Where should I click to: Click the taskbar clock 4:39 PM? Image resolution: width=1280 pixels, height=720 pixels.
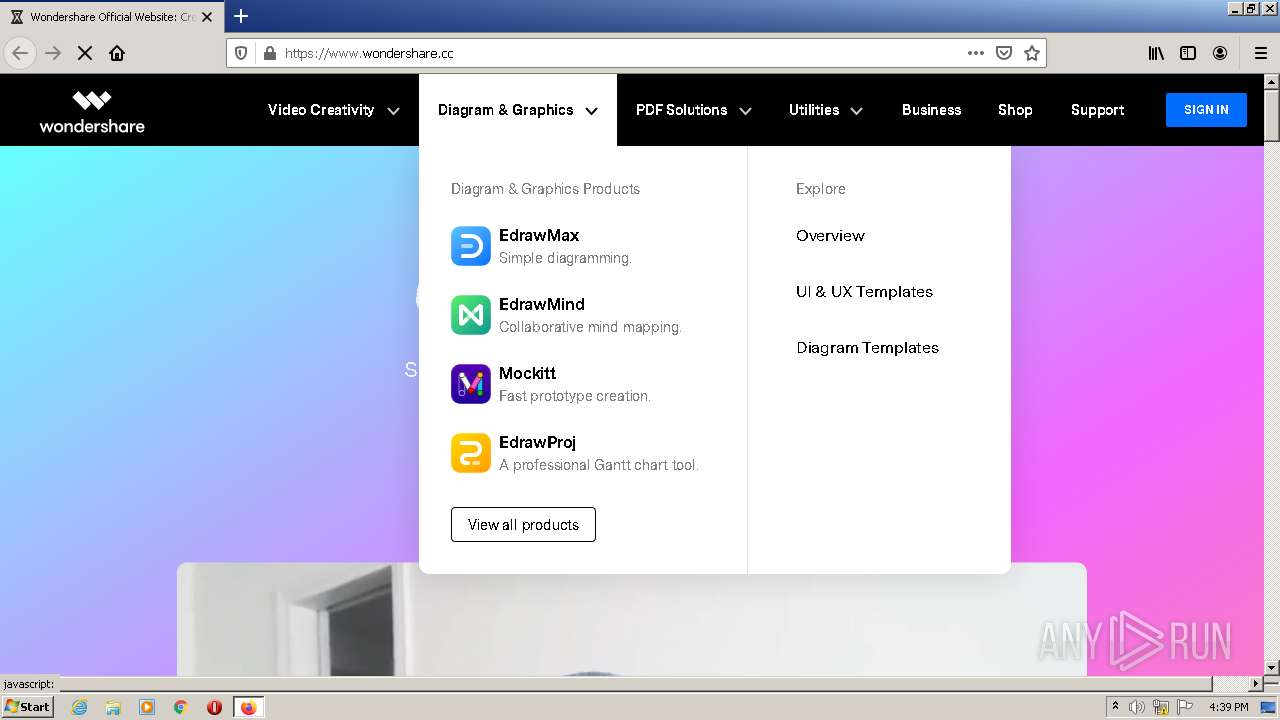point(1229,707)
